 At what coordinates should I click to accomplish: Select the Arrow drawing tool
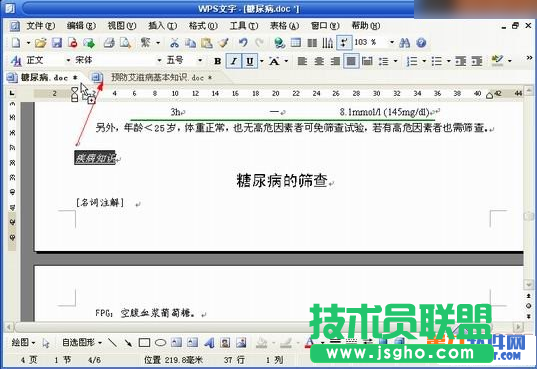(x=128, y=342)
